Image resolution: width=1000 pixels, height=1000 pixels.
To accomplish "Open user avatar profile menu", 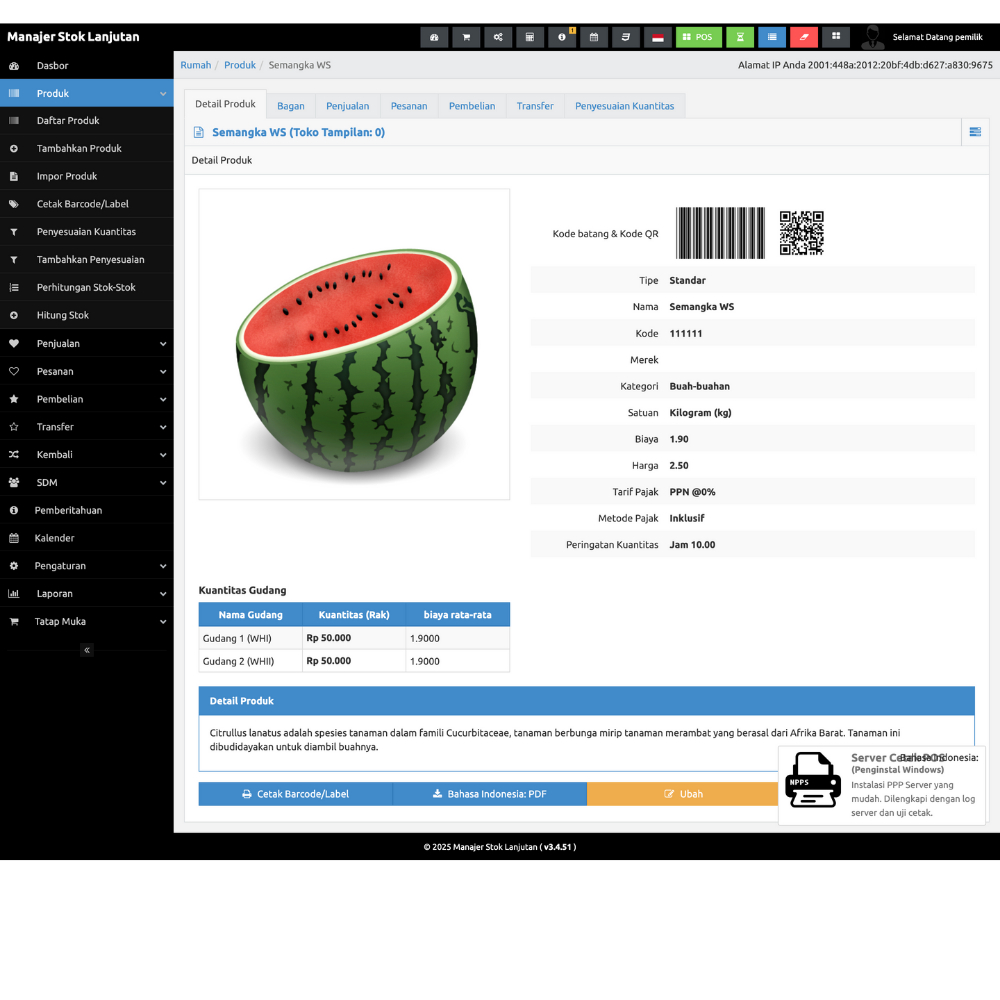I will [x=872, y=38].
